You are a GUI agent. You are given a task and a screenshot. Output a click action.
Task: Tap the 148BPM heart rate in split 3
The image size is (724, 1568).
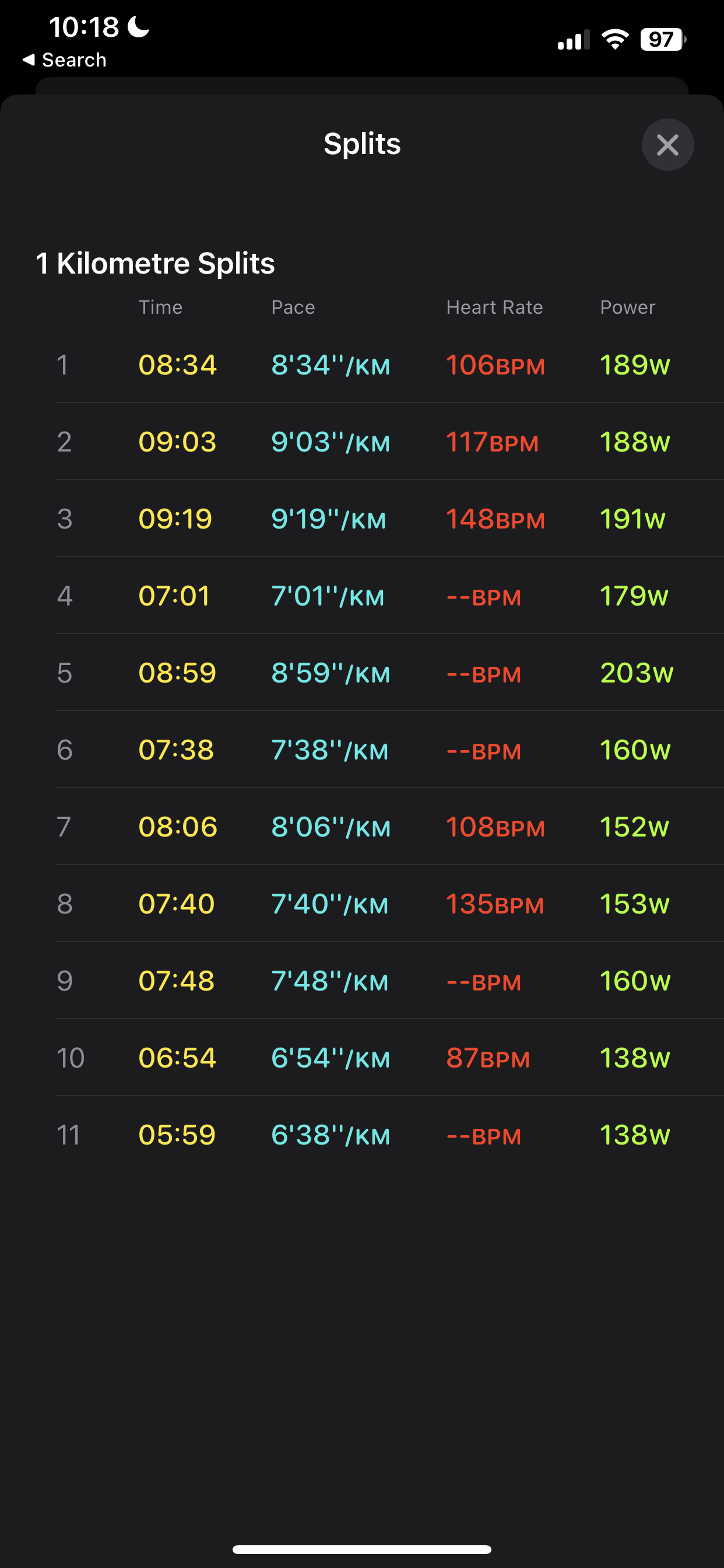pyautogui.click(x=495, y=519)
